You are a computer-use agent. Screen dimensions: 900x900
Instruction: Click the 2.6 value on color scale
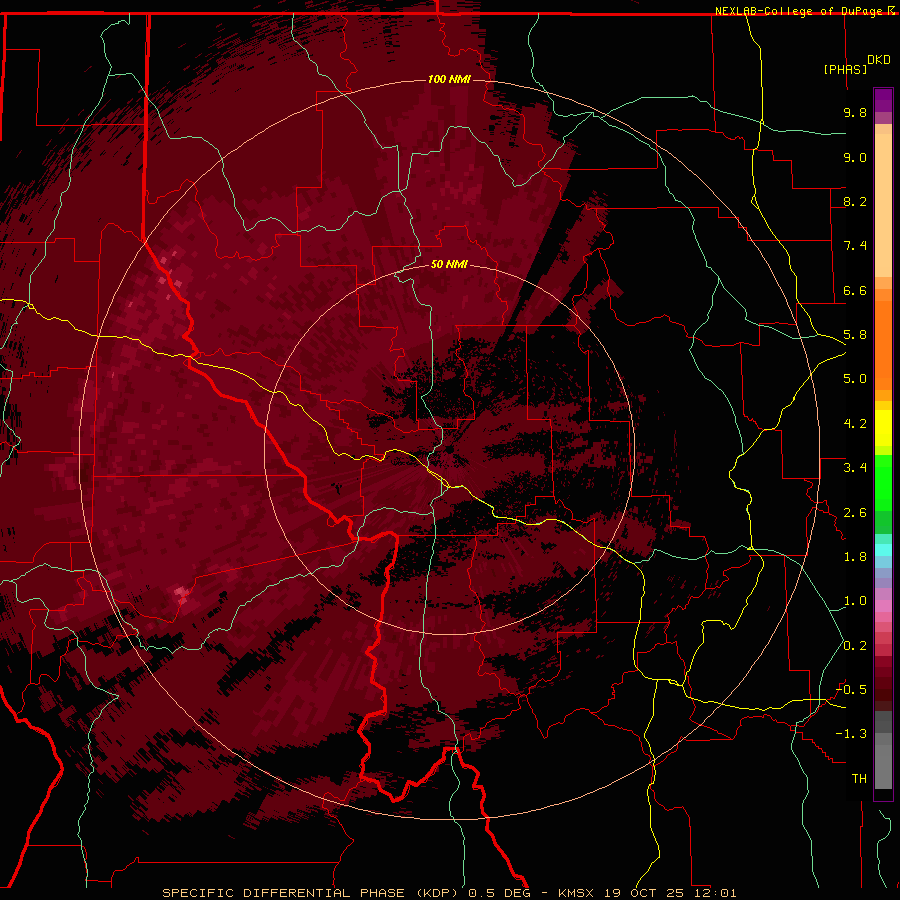(855, 513)
